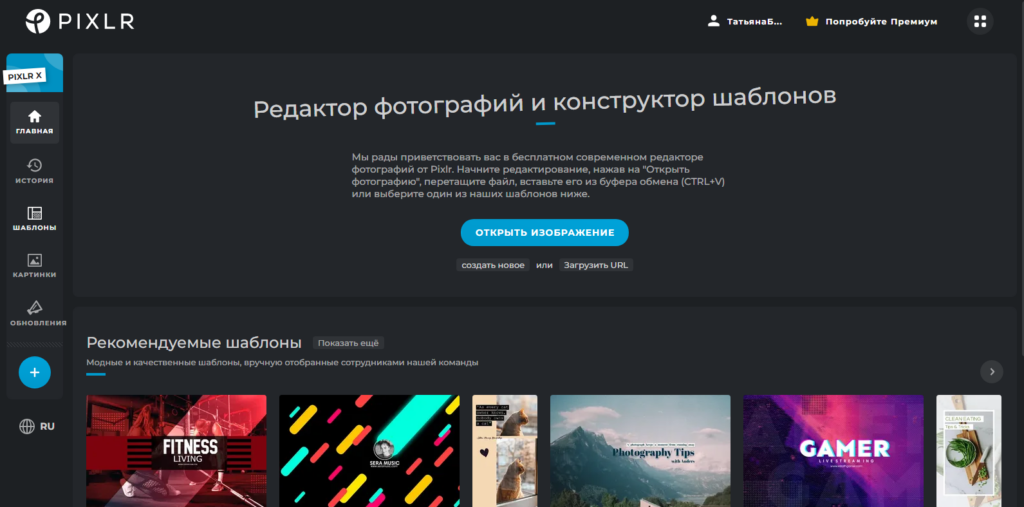Click the Открыть изображение button
Image resolution: width=1024 pixels, height=507 pixels.
pyautogui.click(x=545, y=233)
